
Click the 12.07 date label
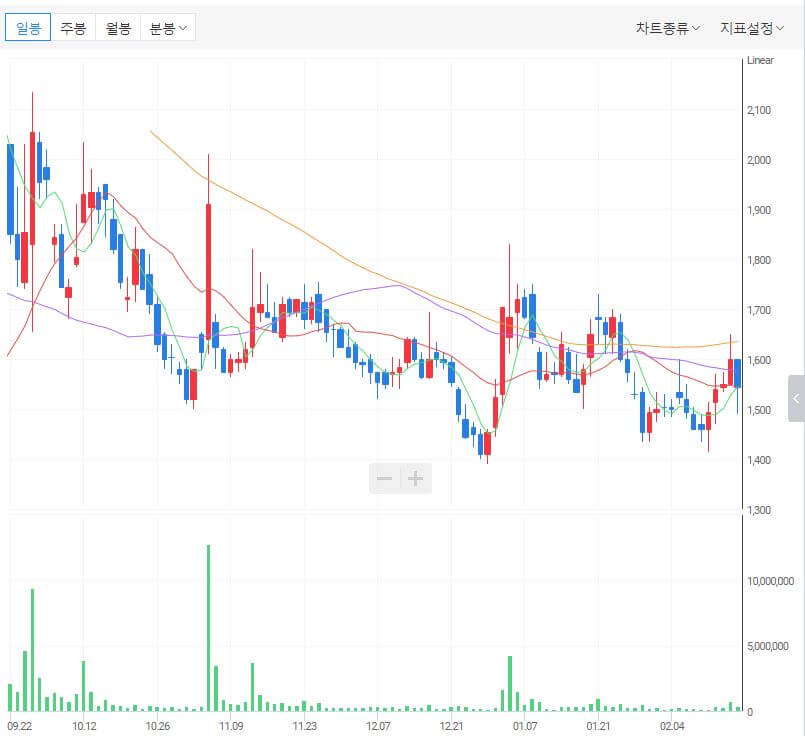click(x=378, y=726)
